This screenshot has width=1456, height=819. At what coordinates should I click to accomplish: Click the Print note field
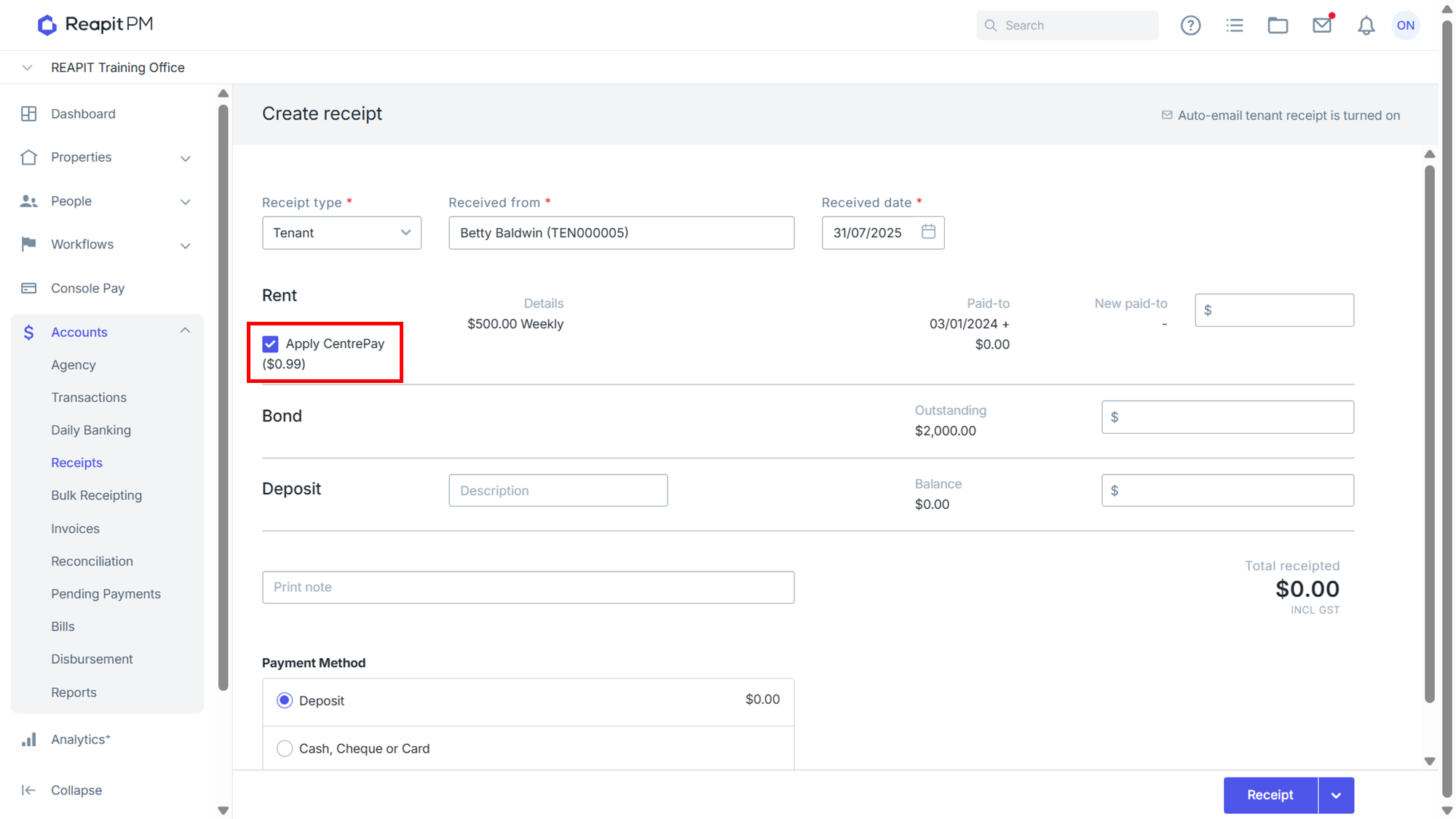coord(528,587)
